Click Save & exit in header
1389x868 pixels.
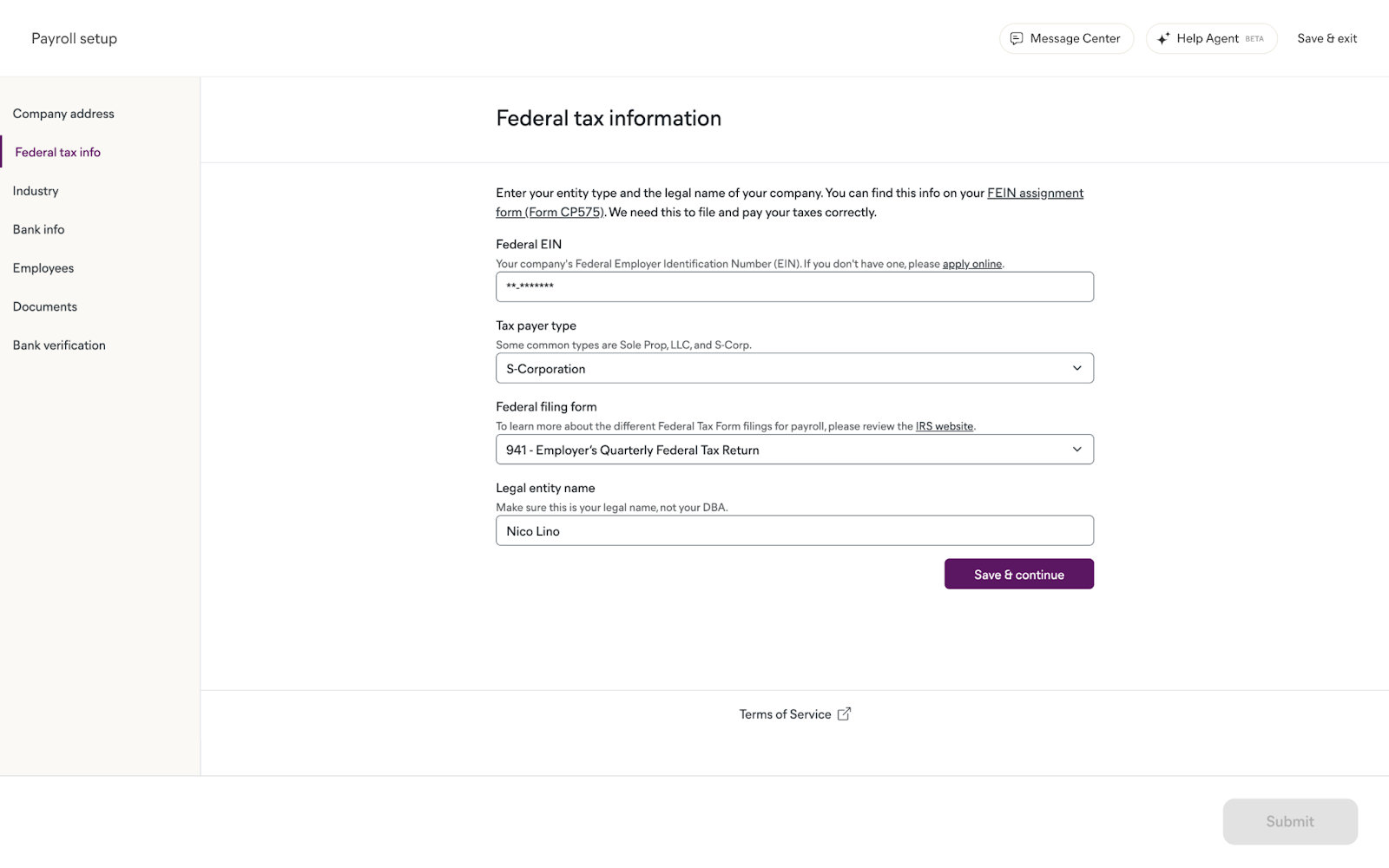[x=1326, y=38]
